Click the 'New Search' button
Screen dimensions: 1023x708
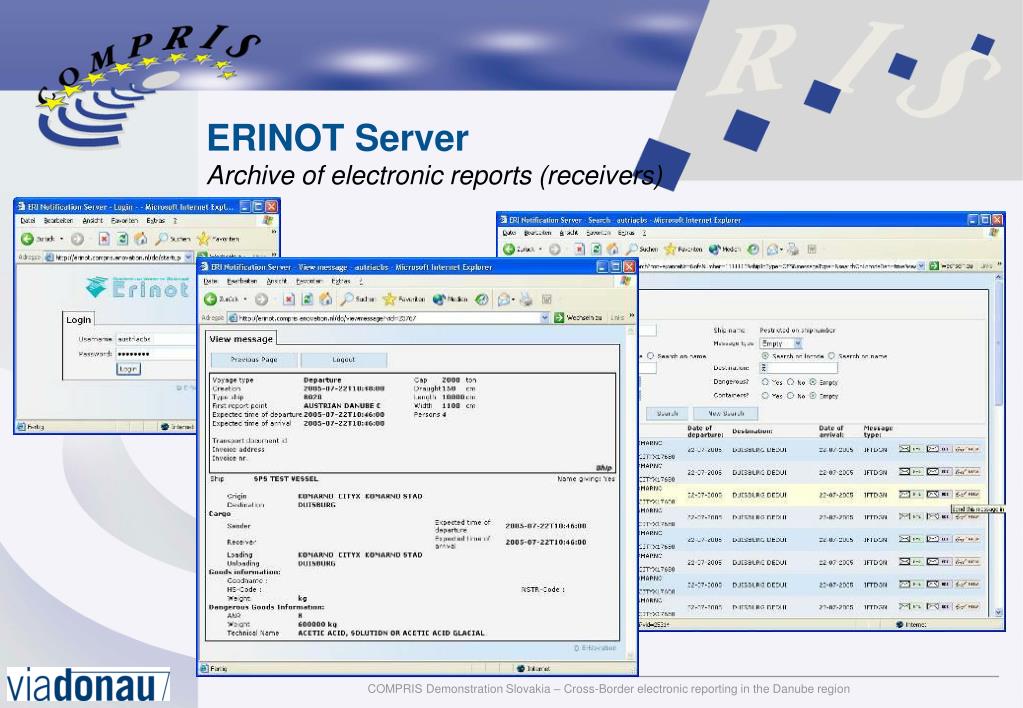726,413
